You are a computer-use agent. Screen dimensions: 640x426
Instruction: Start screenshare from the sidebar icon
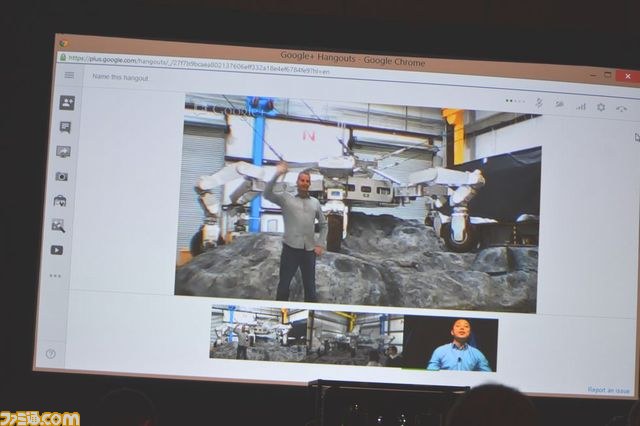(x=63, y=152)
